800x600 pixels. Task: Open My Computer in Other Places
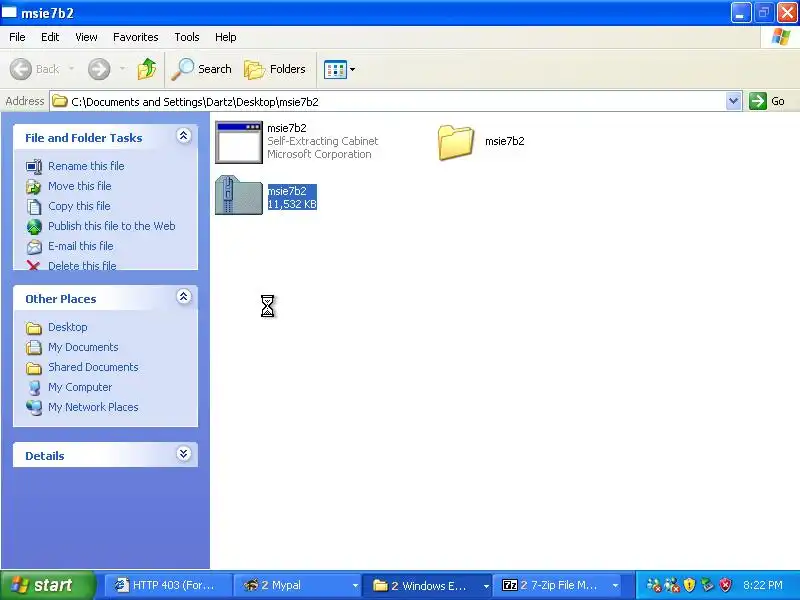(80, 387)
